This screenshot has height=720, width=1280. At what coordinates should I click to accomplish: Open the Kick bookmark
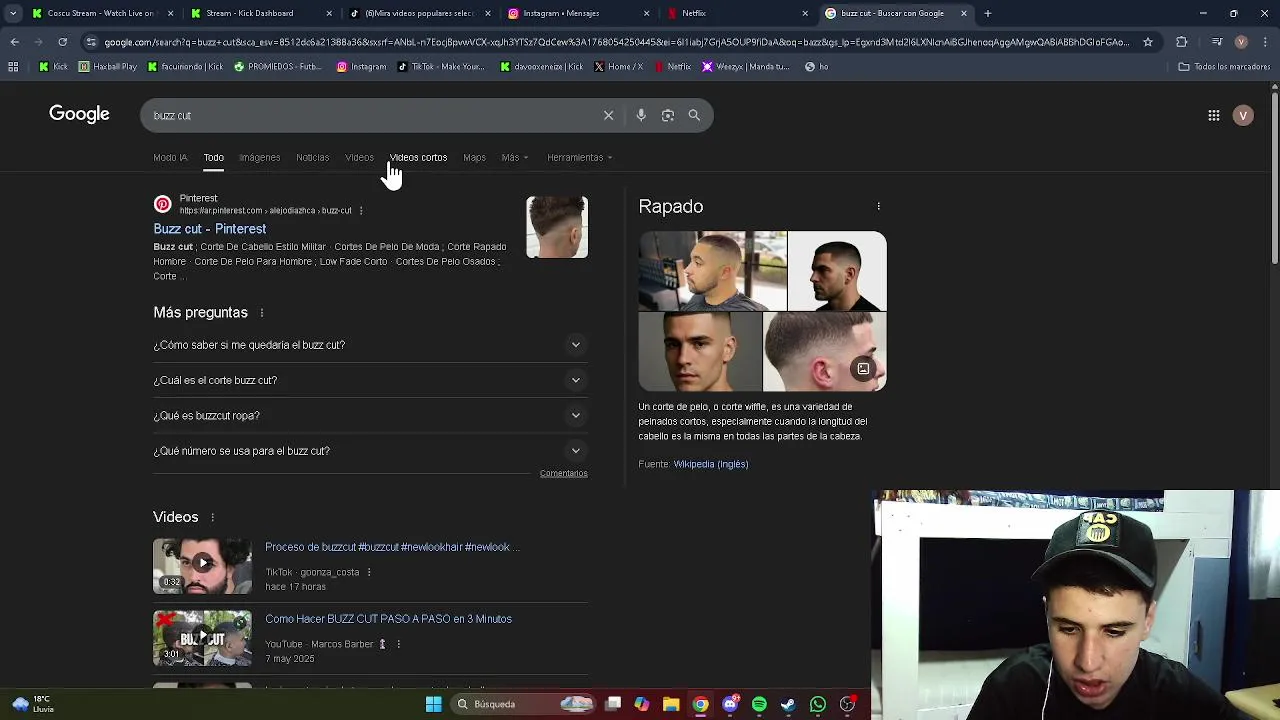pos(54,67)
